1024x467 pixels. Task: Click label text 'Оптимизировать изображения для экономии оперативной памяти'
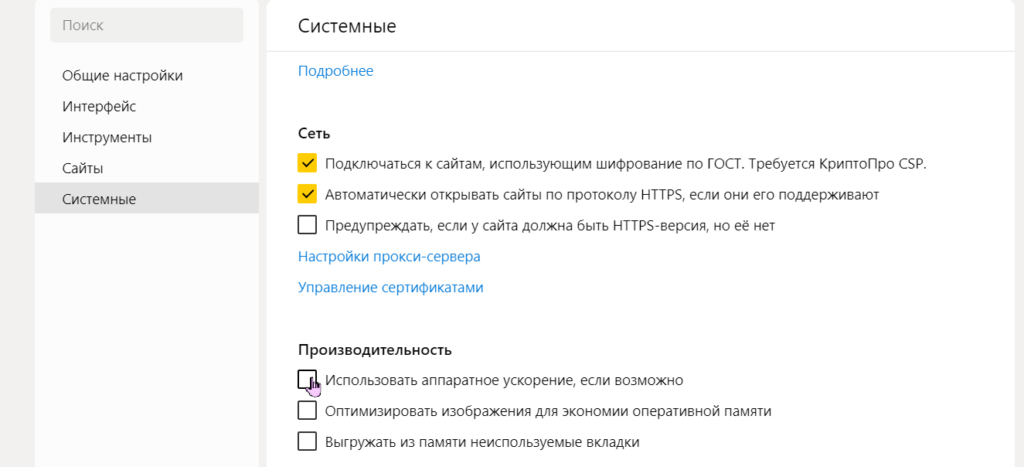(548, 410)
